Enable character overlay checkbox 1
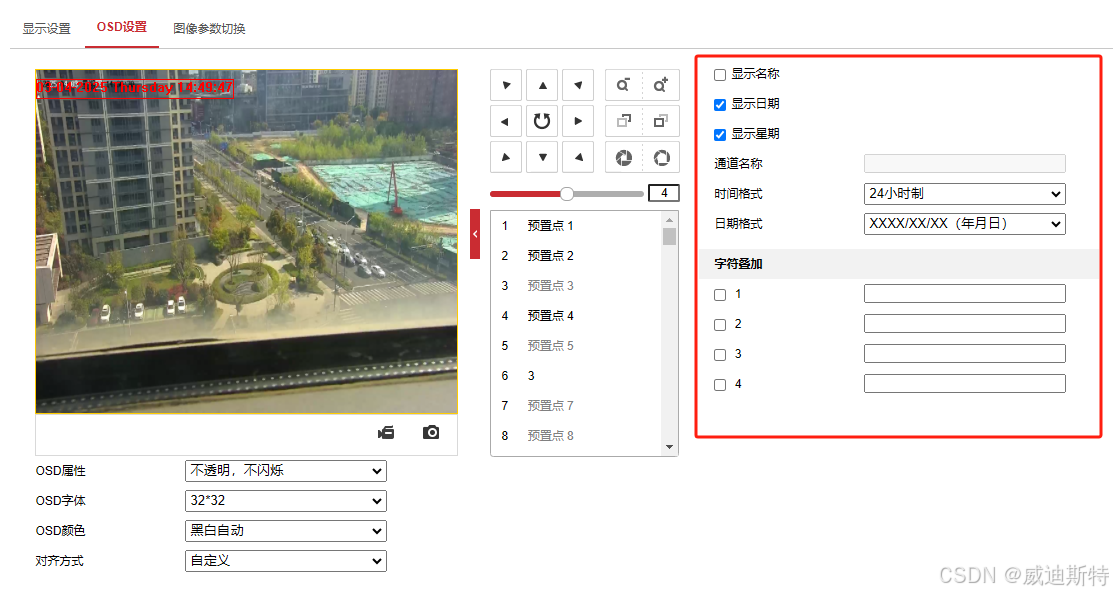This screenshot has width=1113, height=595. point(718,293)
